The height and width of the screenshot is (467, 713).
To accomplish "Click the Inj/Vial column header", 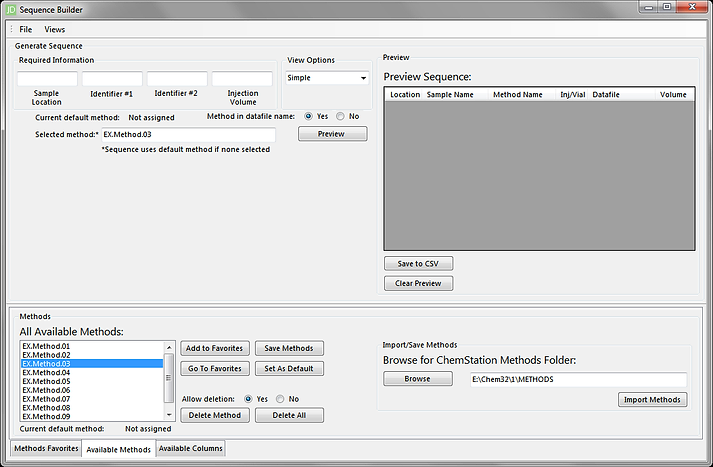I will click(572, 95).
